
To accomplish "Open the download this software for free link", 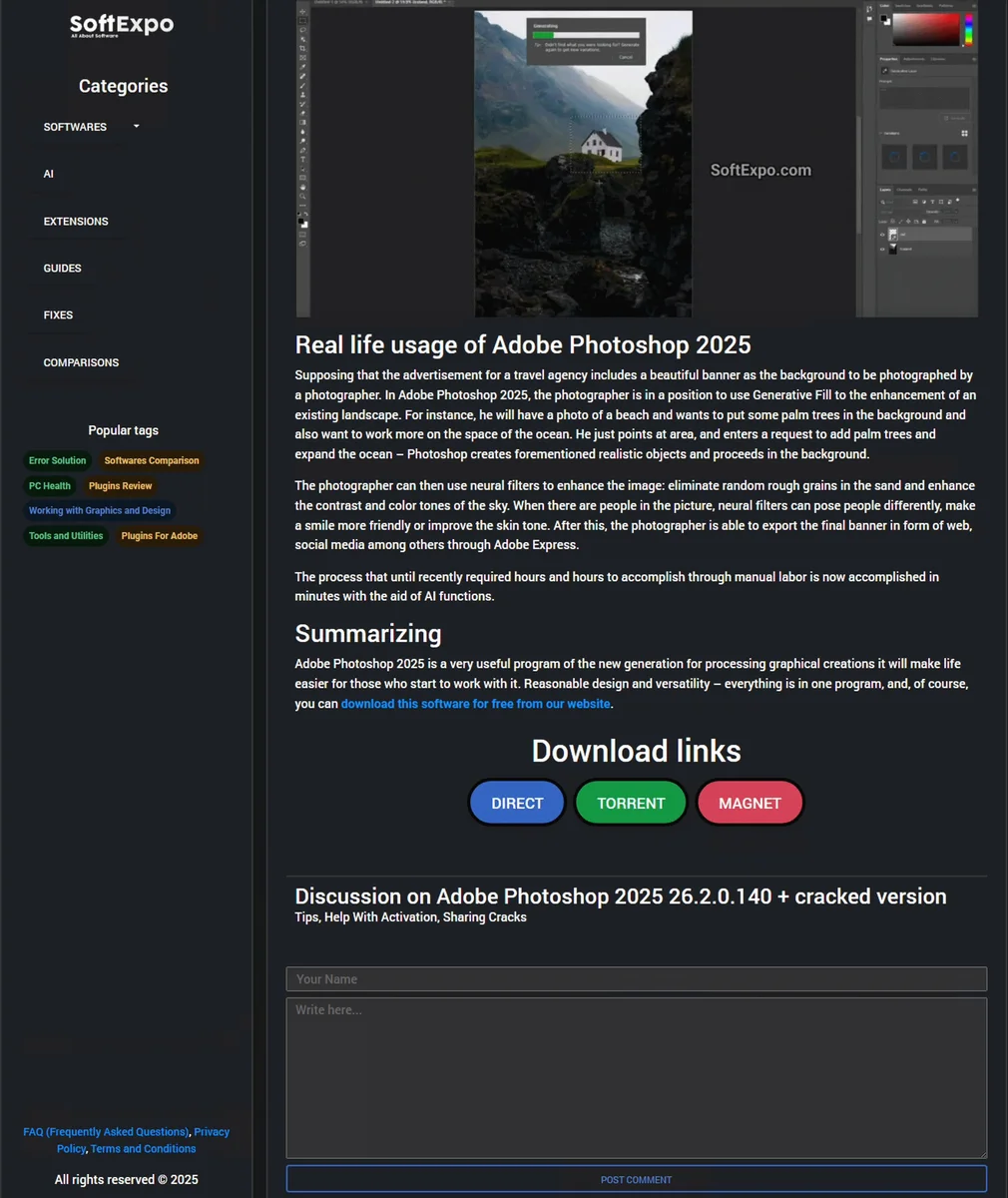I will pyautogui.click(x=475, y=703).
